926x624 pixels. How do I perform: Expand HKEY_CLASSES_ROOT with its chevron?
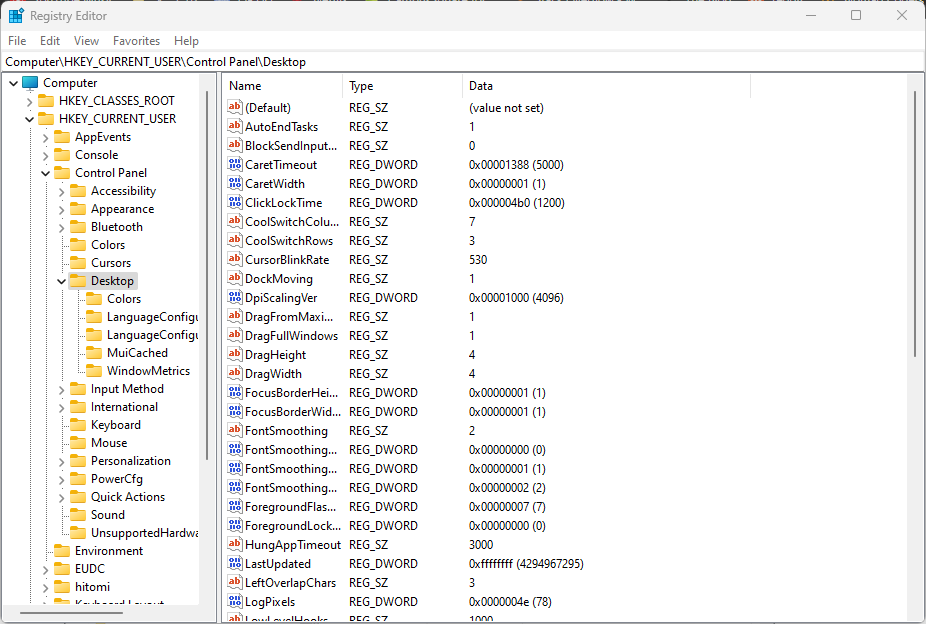click(30, 102)
